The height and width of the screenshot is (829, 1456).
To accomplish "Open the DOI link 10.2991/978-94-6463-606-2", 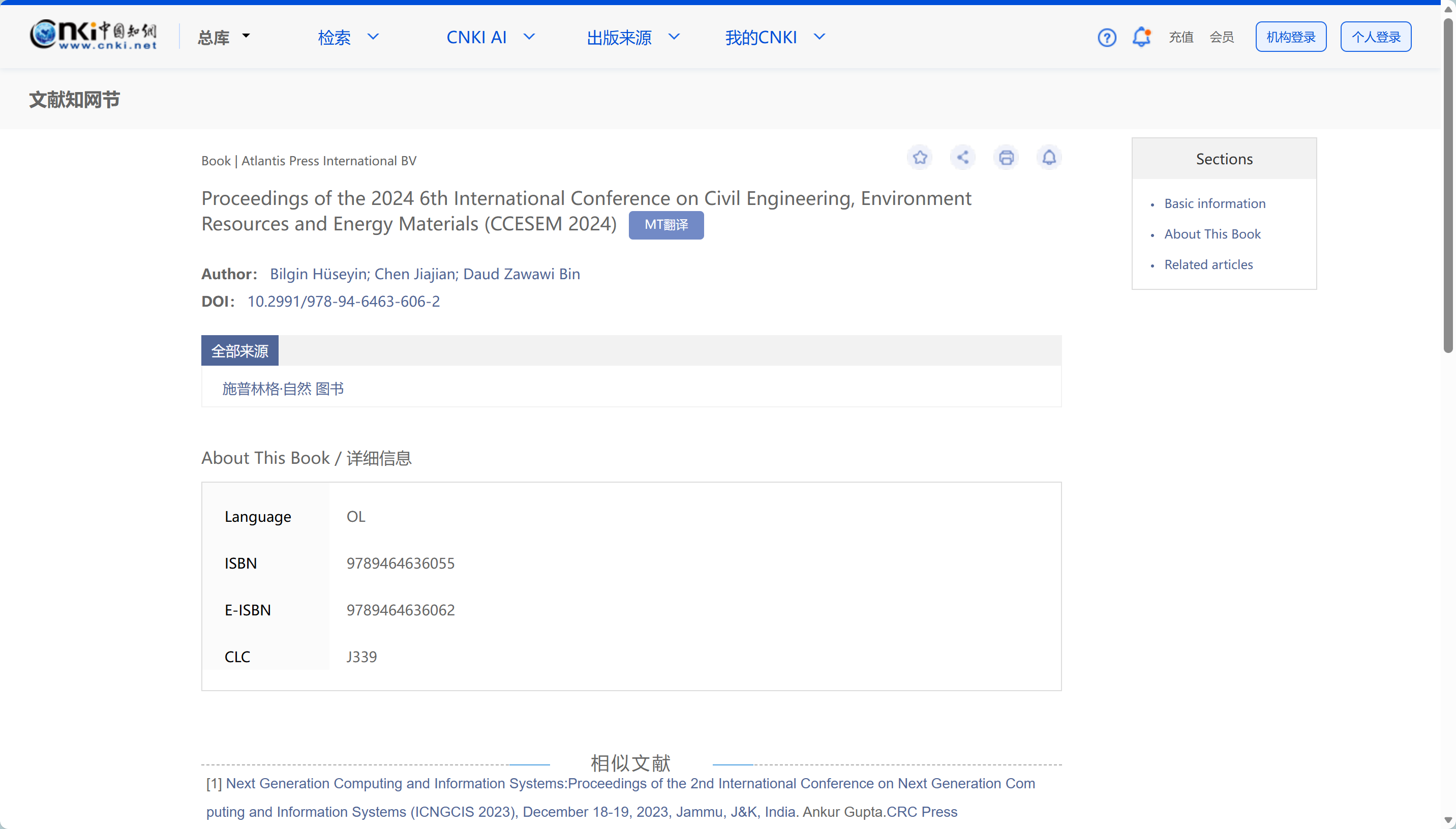I will click(x=343, y=301).
